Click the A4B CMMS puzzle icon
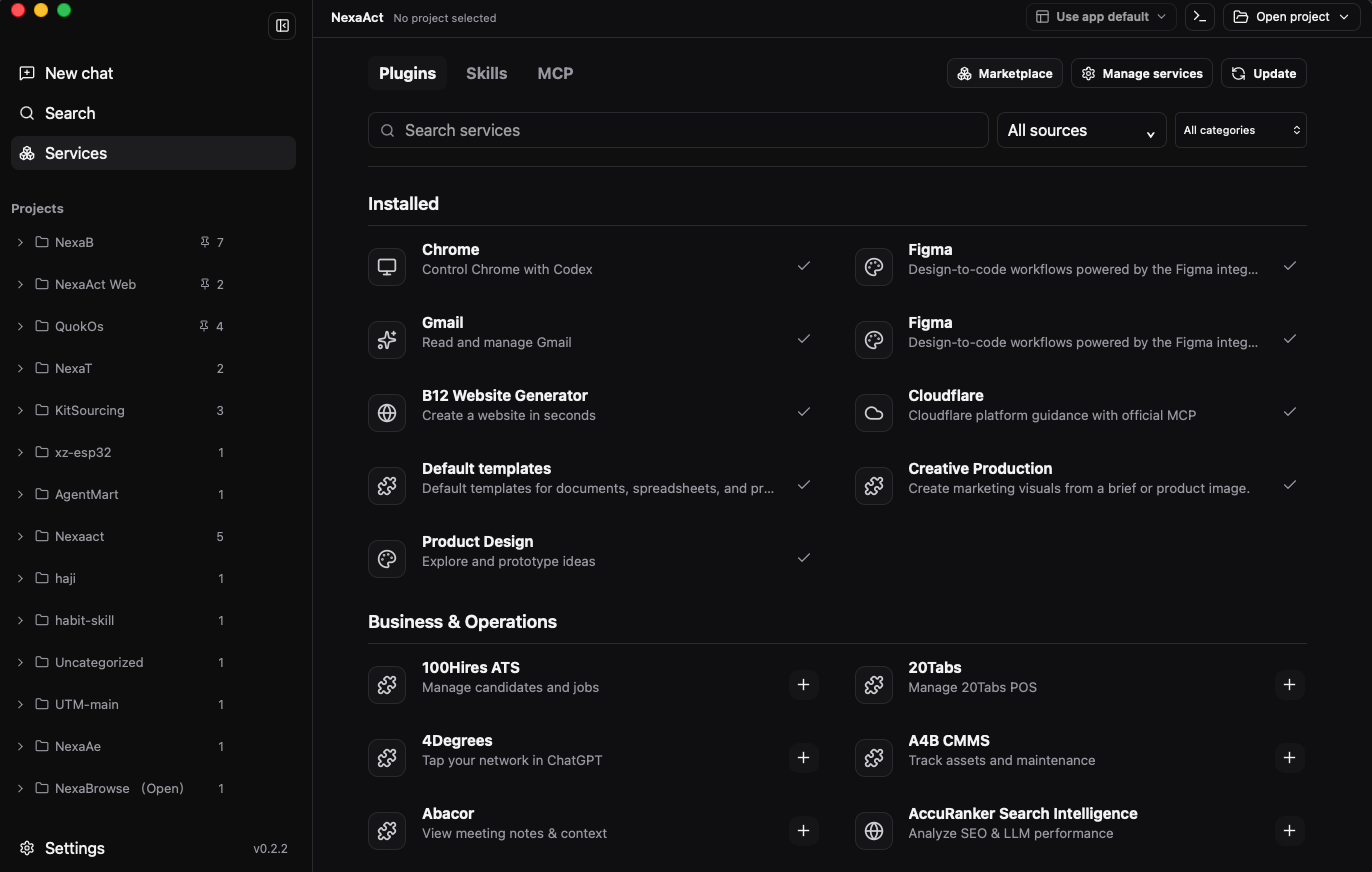The width and height of the screenshot is (1372, 872). point(874,758)
